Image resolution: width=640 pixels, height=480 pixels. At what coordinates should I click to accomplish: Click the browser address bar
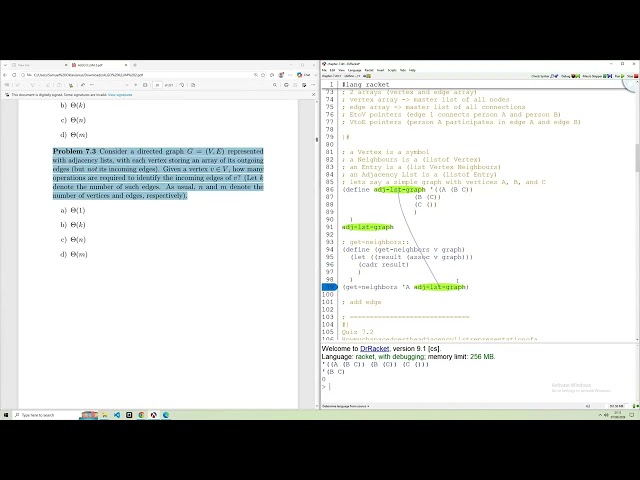pyautogui.click(x=139, y=75)
